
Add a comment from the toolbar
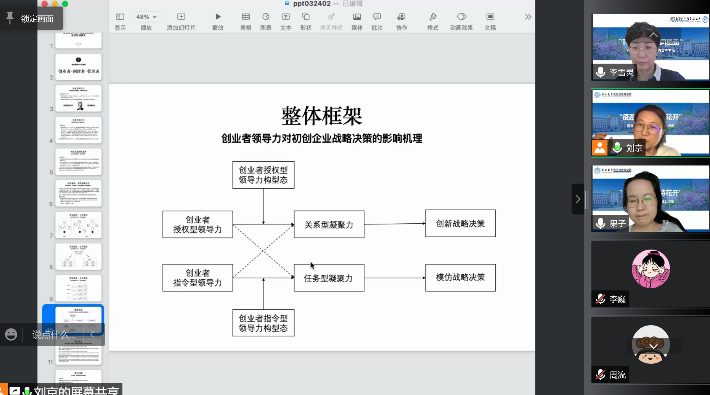(377, 20)
